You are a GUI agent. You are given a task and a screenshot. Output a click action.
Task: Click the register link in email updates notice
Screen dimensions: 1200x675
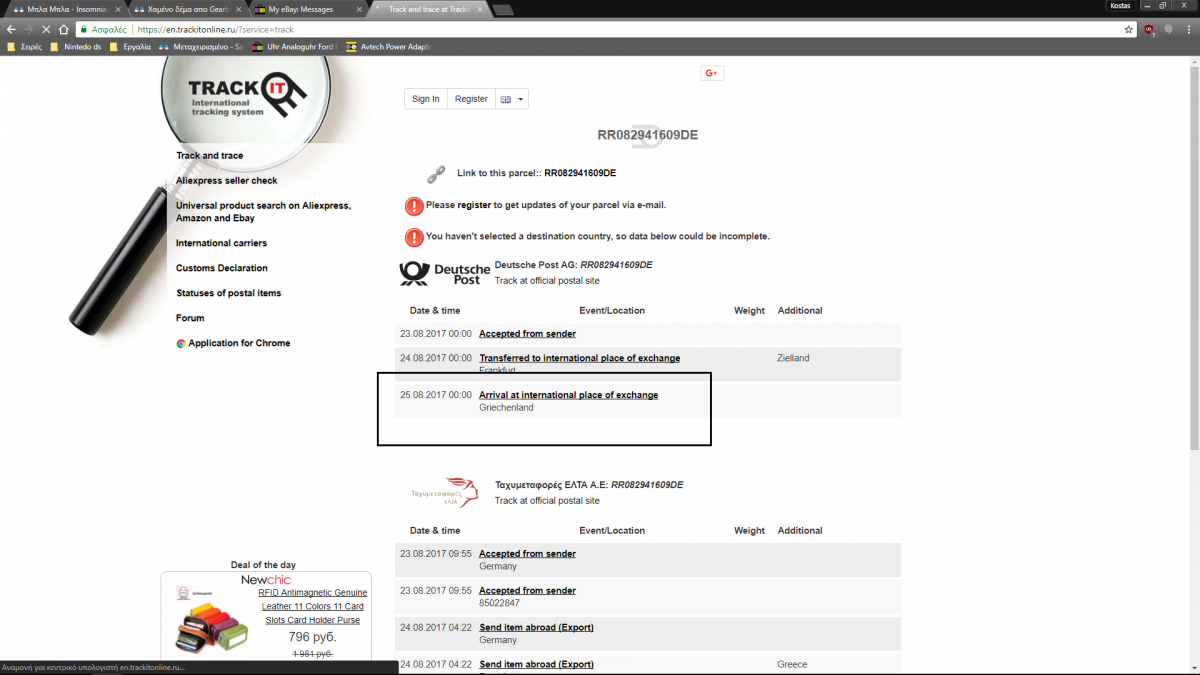point(474,205)
